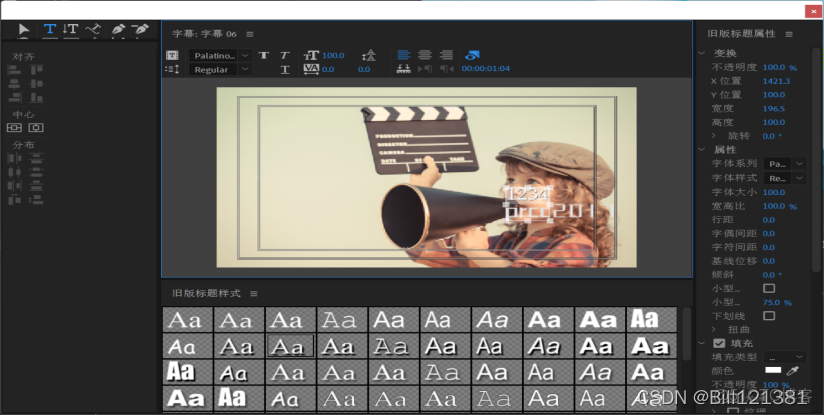
Task: Click the white fill color swatch
Action: pyautogui.click(x=773, y=371)
